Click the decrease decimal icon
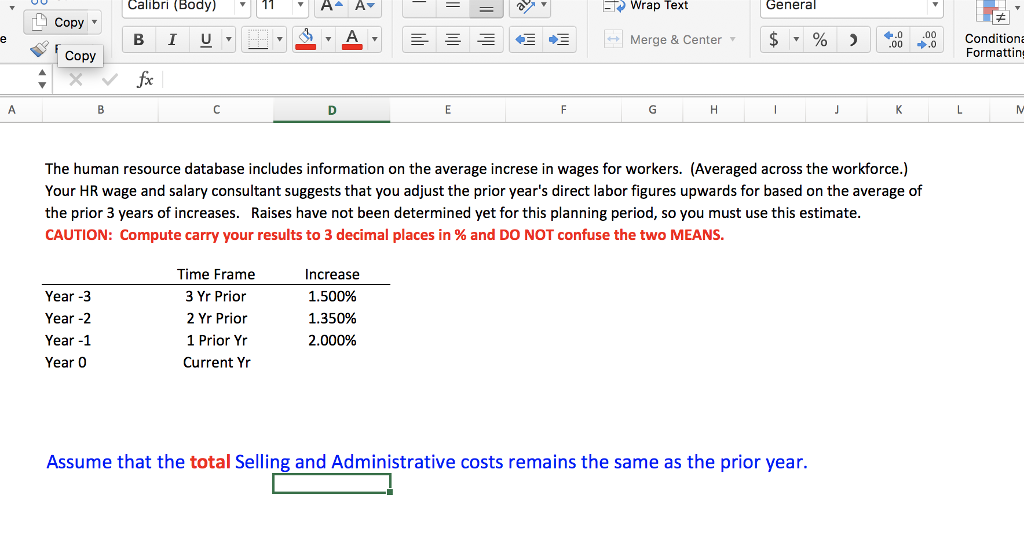The image size is (1024, 553). coord(929,40)
